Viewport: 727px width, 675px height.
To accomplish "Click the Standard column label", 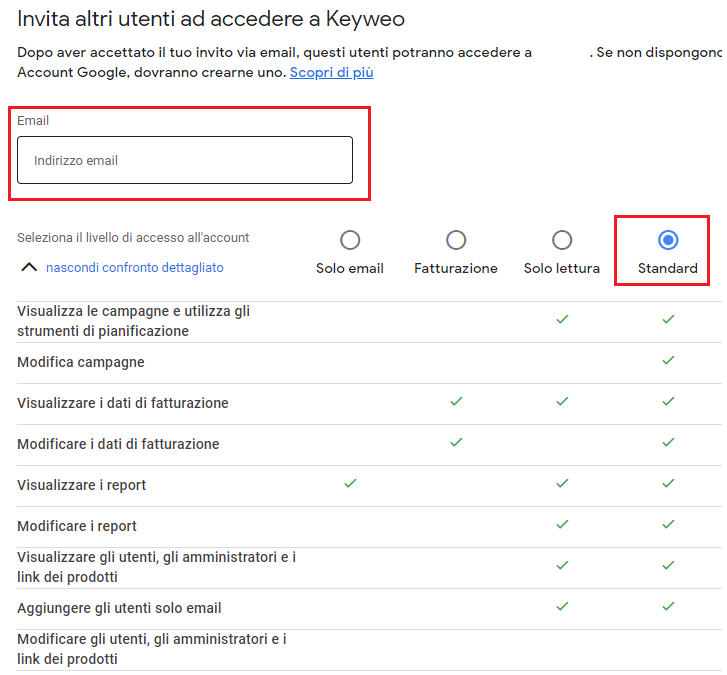I will (668, 268).
